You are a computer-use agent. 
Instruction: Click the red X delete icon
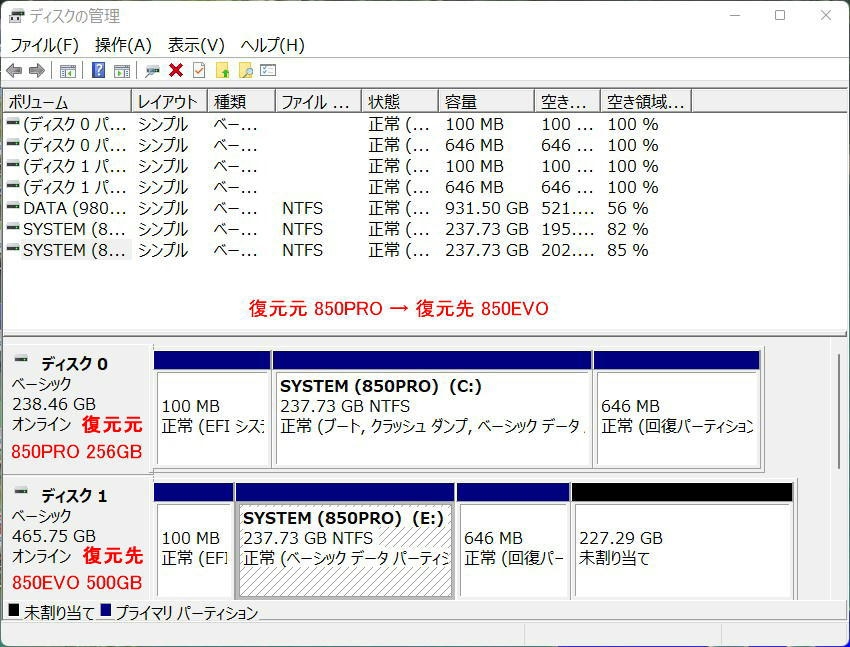176,70
